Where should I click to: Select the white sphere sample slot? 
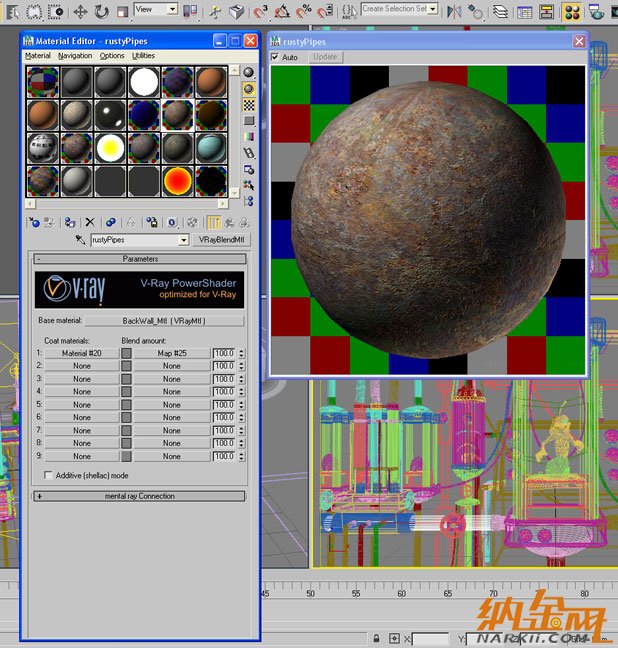144,82
